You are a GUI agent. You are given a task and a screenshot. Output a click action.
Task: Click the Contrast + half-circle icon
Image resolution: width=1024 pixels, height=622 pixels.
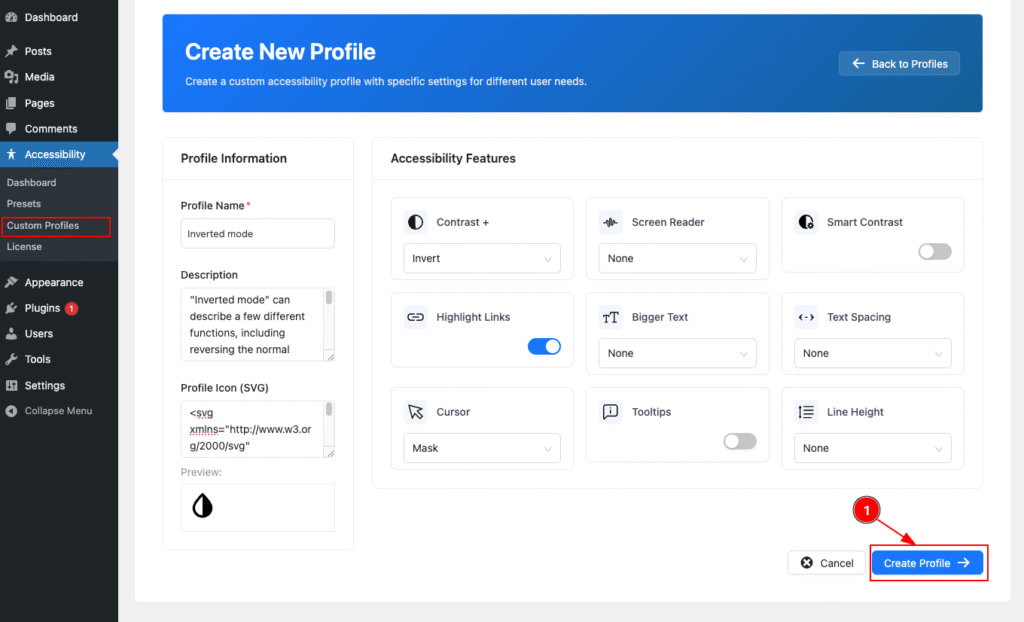414,222
